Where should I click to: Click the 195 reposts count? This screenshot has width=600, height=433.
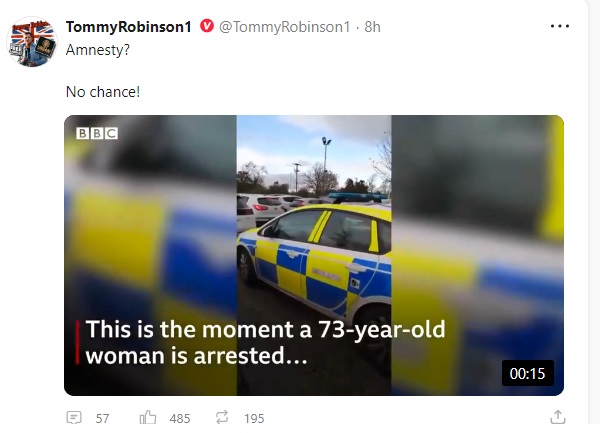(x=254, y=418)
